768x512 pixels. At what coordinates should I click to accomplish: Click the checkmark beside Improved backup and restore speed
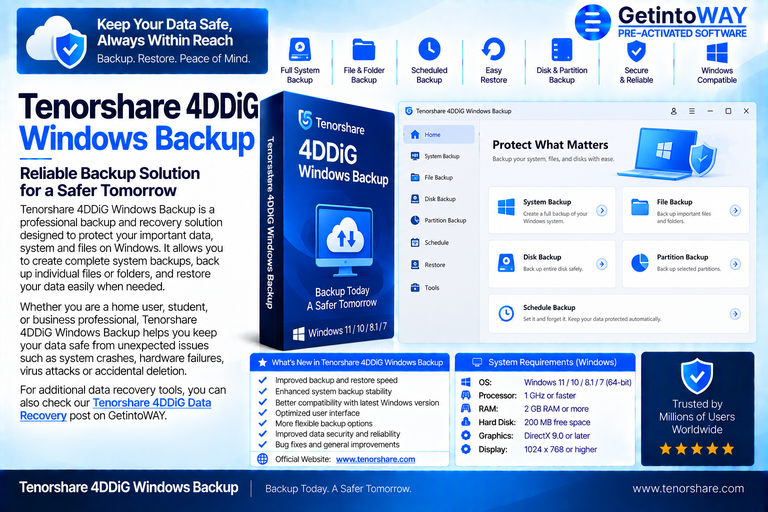pos(263,380)
